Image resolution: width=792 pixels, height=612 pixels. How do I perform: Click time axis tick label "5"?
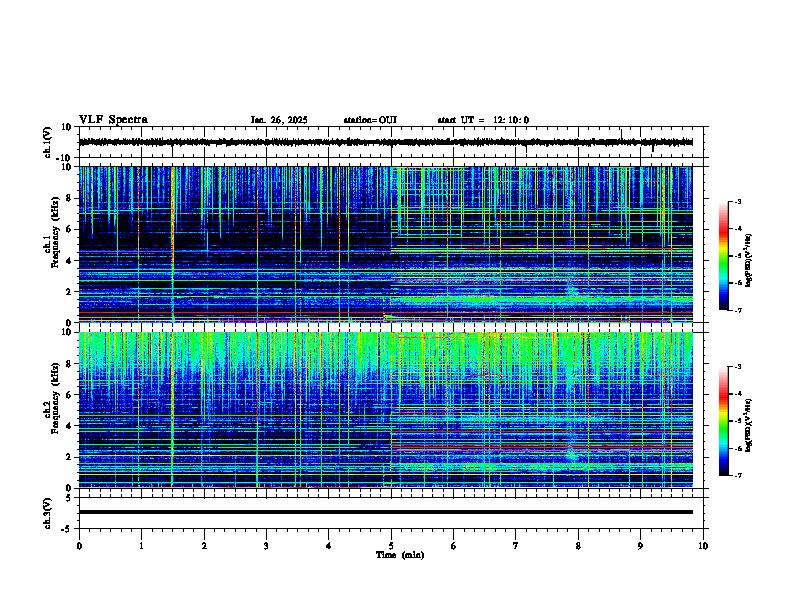391,546
